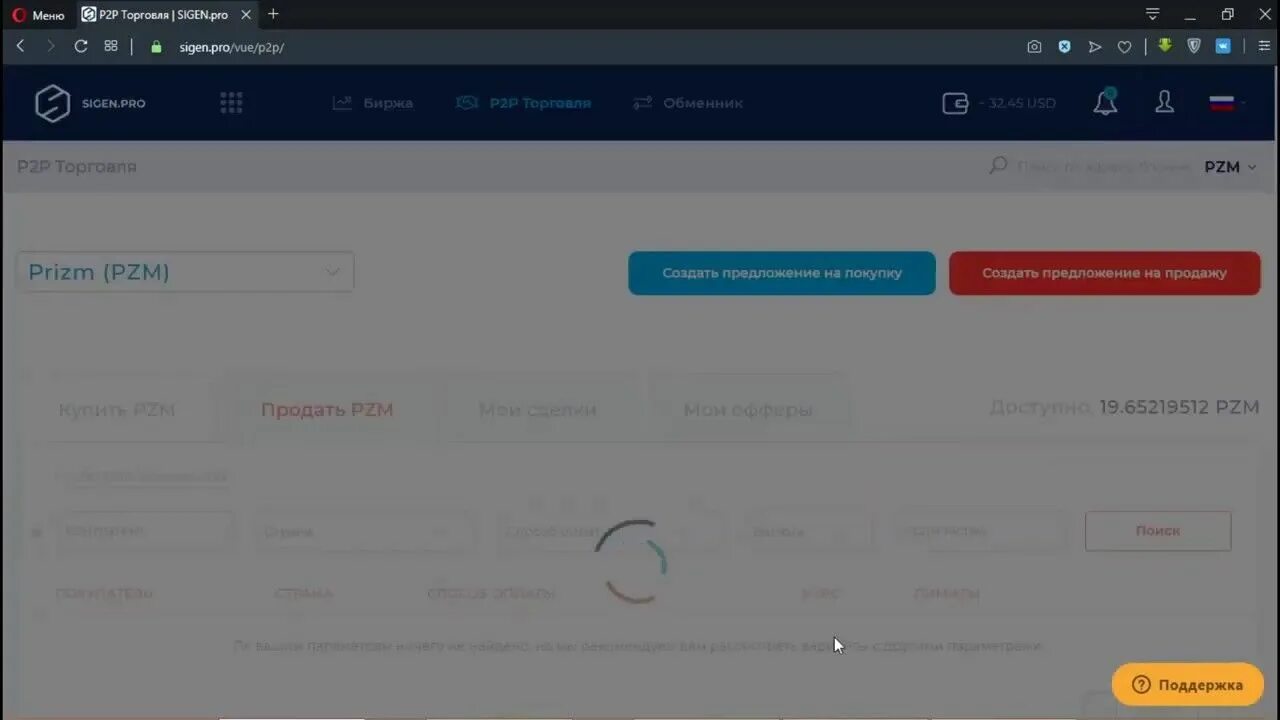The image size is (1280, 720).
Task: Open the notifications bell
Action: (1105, 102)
